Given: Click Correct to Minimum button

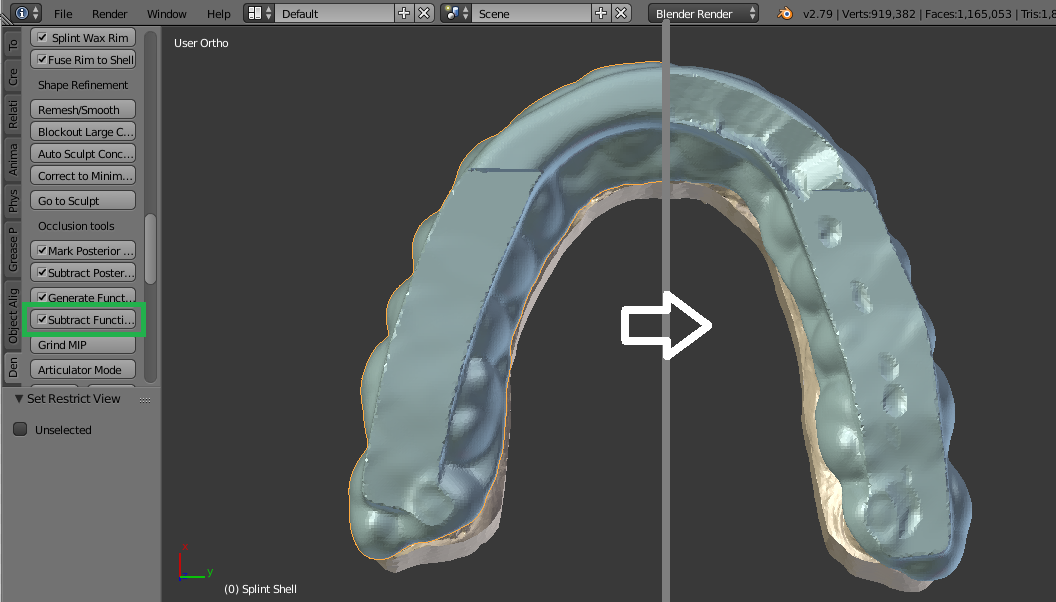Looking at the screenshot, I should (83, 175).
